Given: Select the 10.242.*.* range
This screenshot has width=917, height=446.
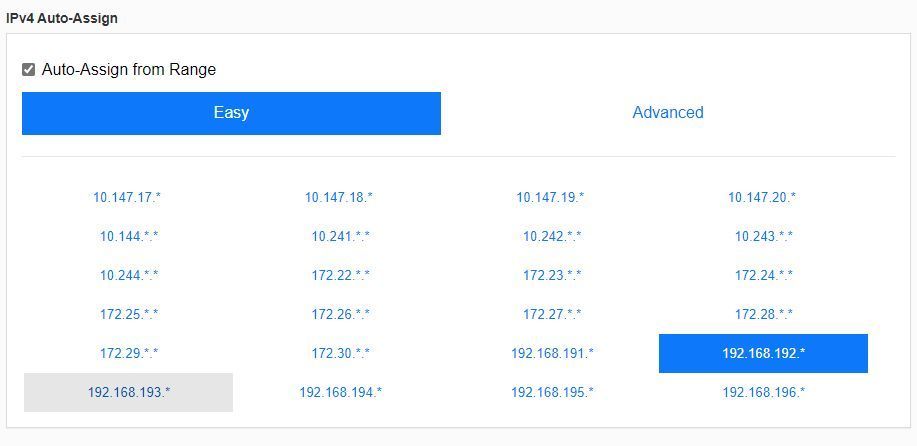Looking at the screenshot, I should (x=552, y=237).
